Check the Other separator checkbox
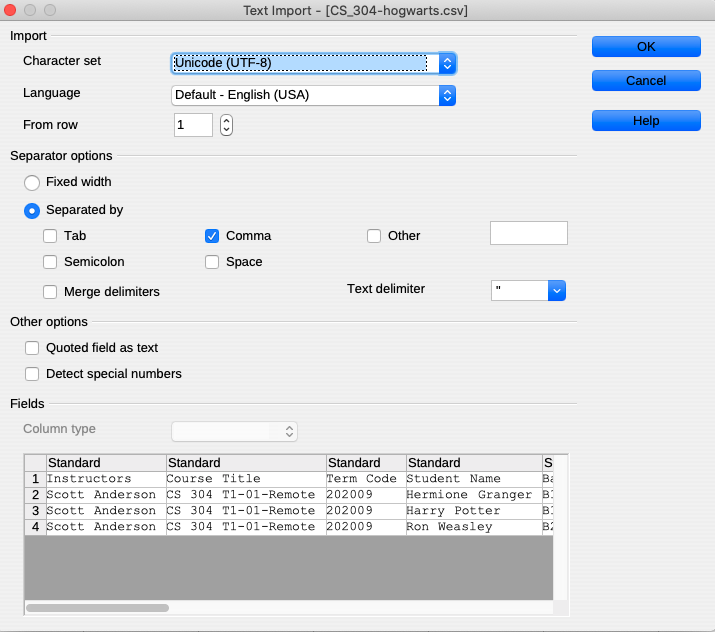Image resolution: width=715 pixels, height=632 pixels. coord(374,237)
